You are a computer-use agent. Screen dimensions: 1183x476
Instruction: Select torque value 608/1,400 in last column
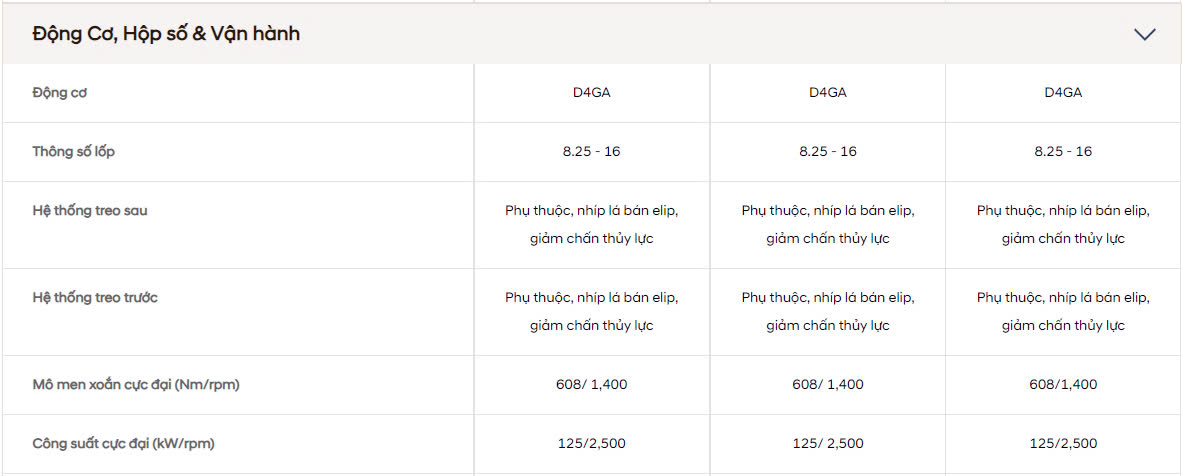(x=1063, y=385)
